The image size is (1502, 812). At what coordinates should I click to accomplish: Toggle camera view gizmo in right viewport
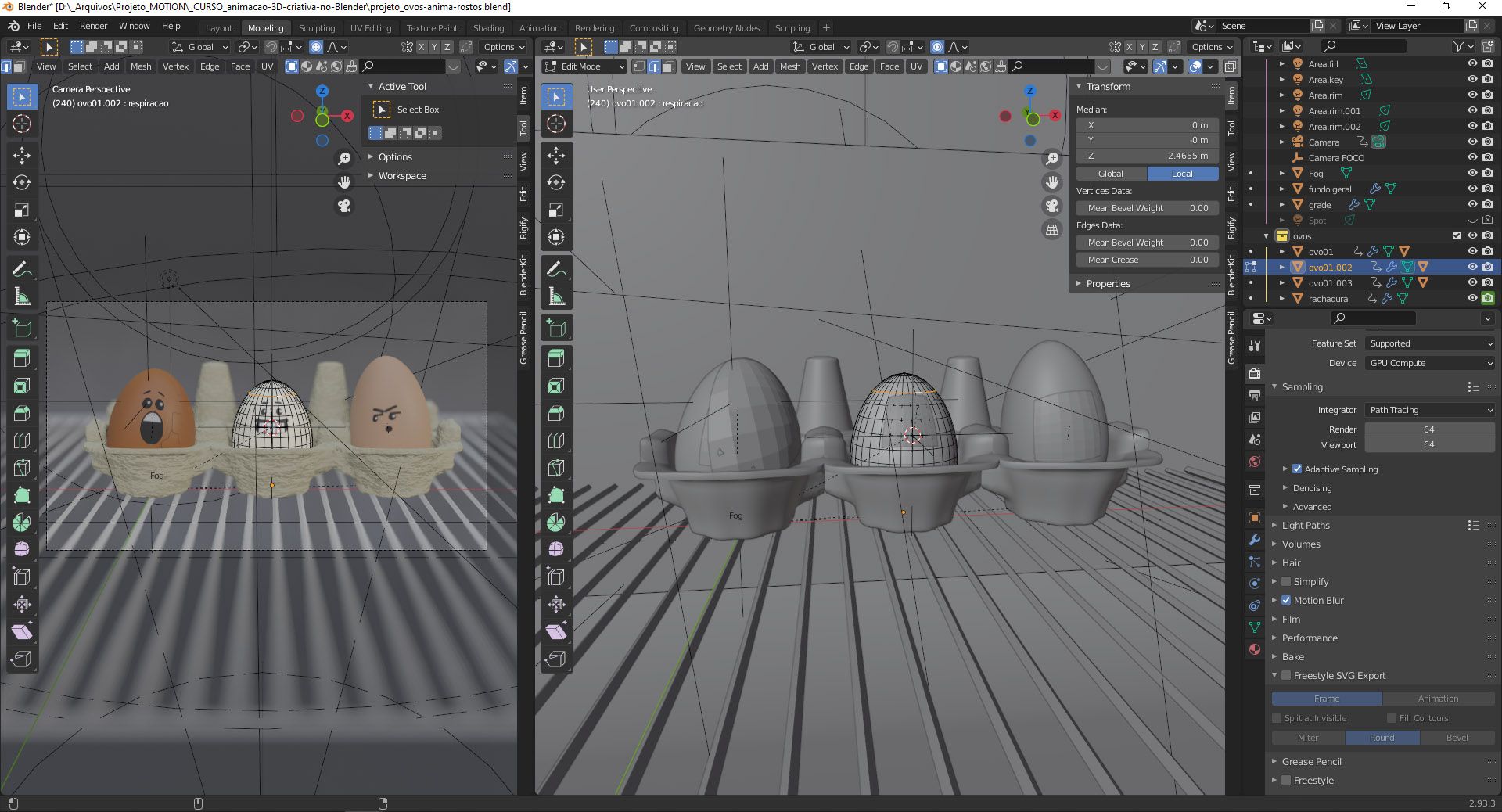pos(1052,206)
